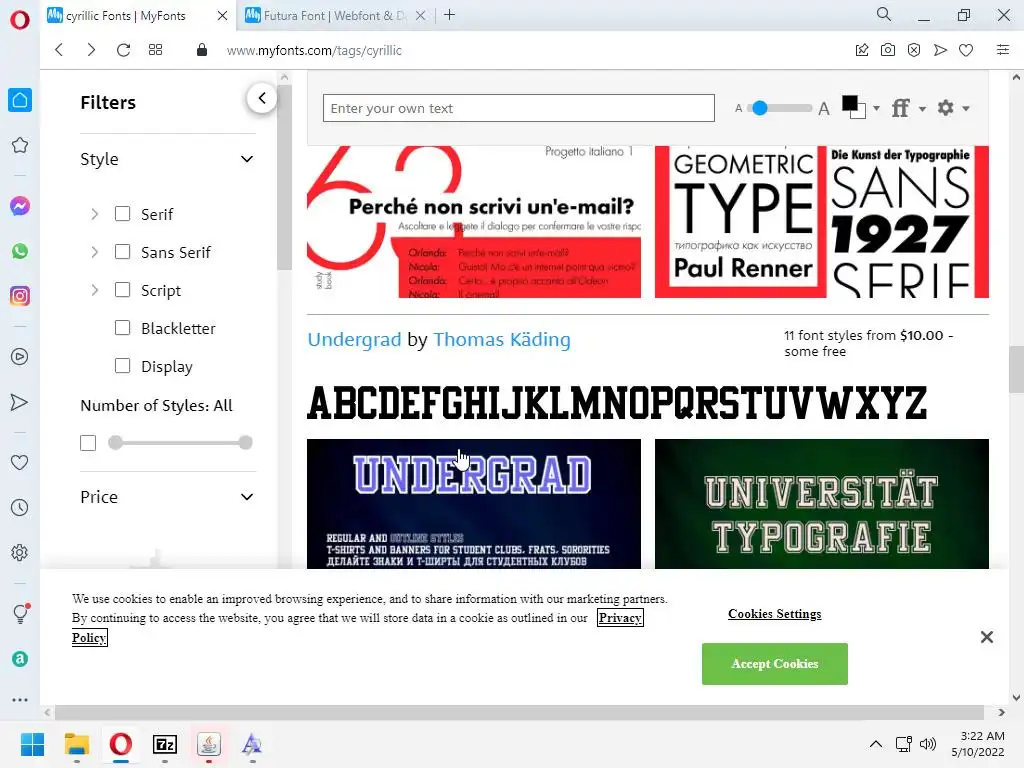The width and height of the screenshot is (1024, 768).
Task: Open Settings gear in Opera sidebar
Action: point(20,552)
